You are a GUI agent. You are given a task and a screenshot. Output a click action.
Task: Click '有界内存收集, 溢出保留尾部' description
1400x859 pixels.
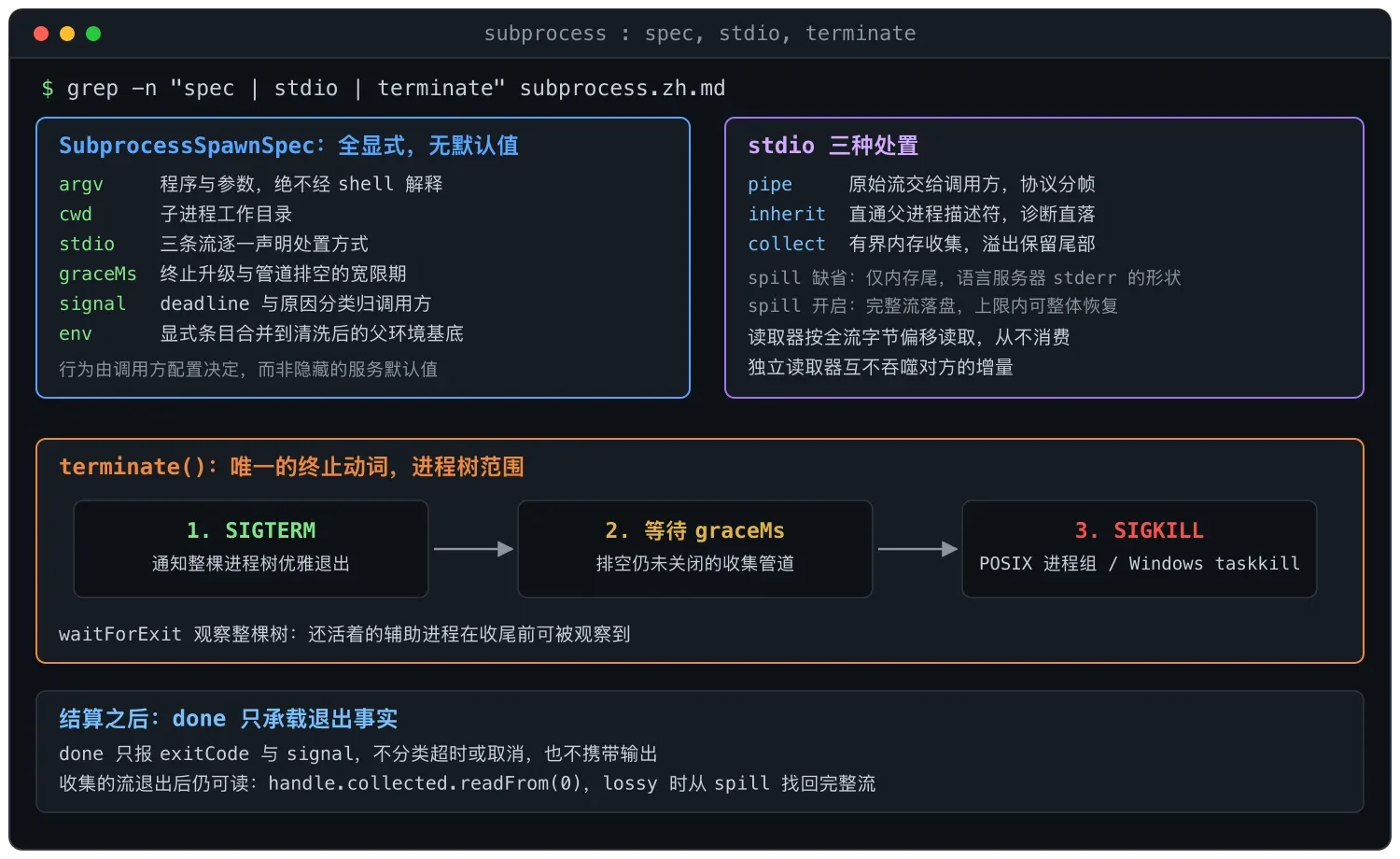click(x=972, y=244)
